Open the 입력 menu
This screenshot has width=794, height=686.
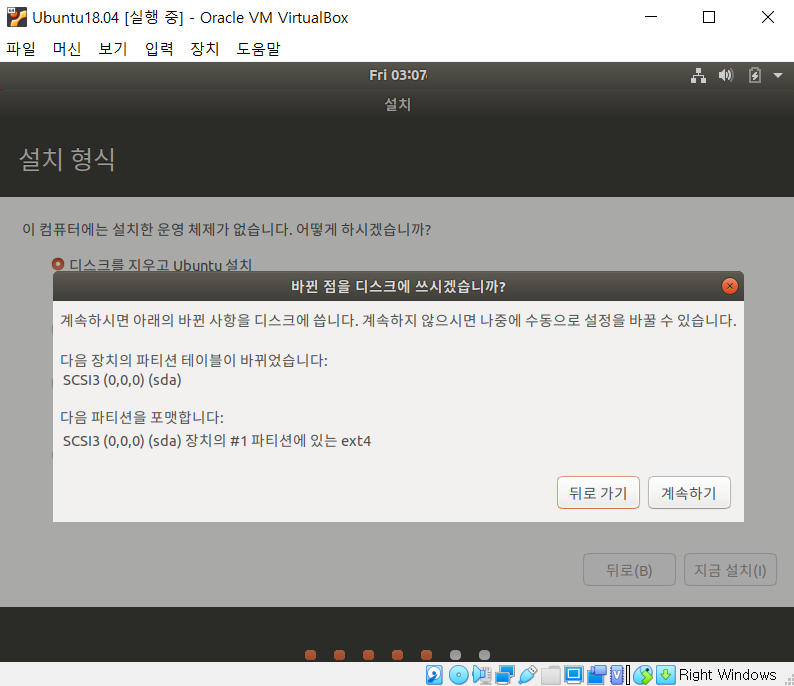[158, 49]
